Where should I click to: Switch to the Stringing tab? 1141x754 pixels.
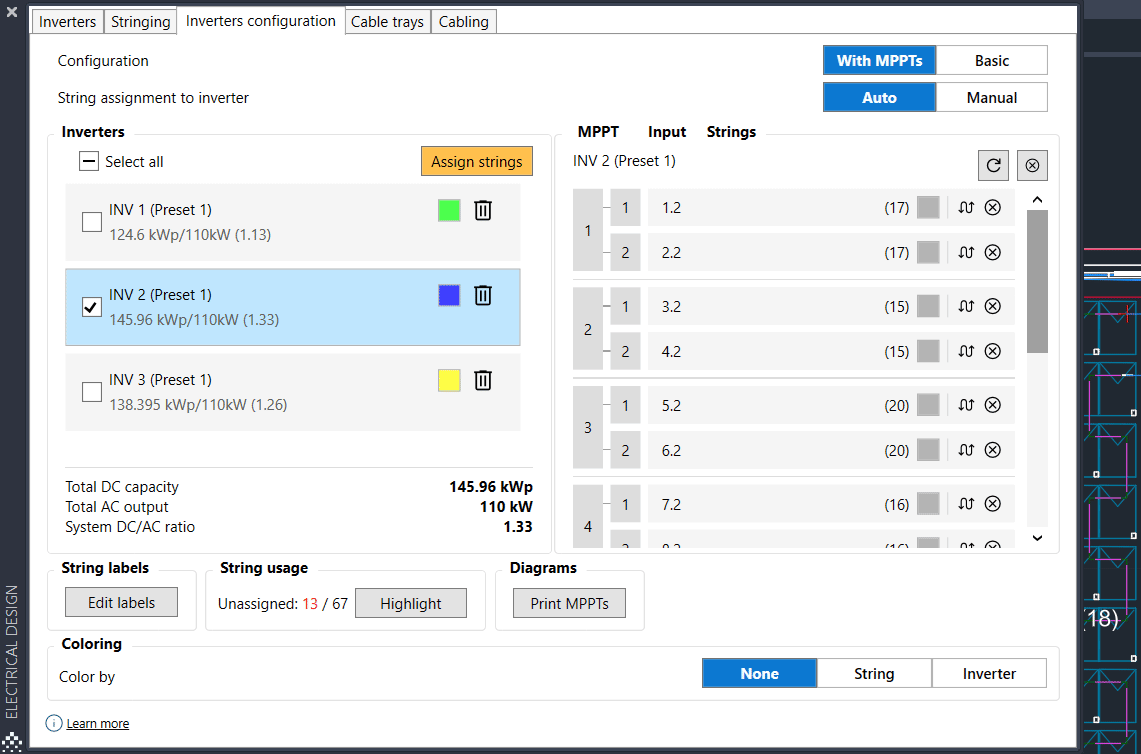[140, 20]
